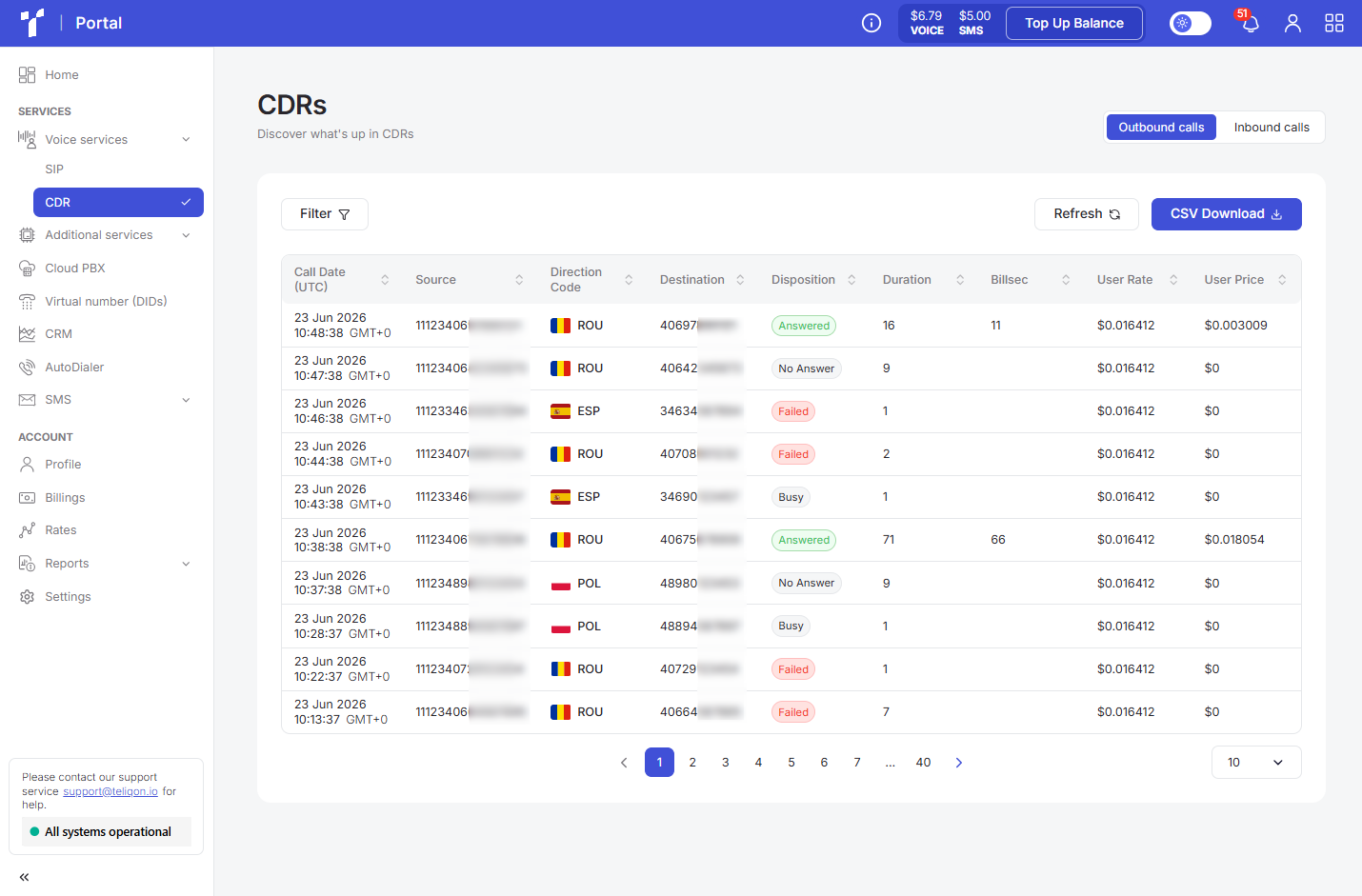Click the Billings icon
Image resolution: width=1362 pixels, height=896 pixels.
point(27,498)
